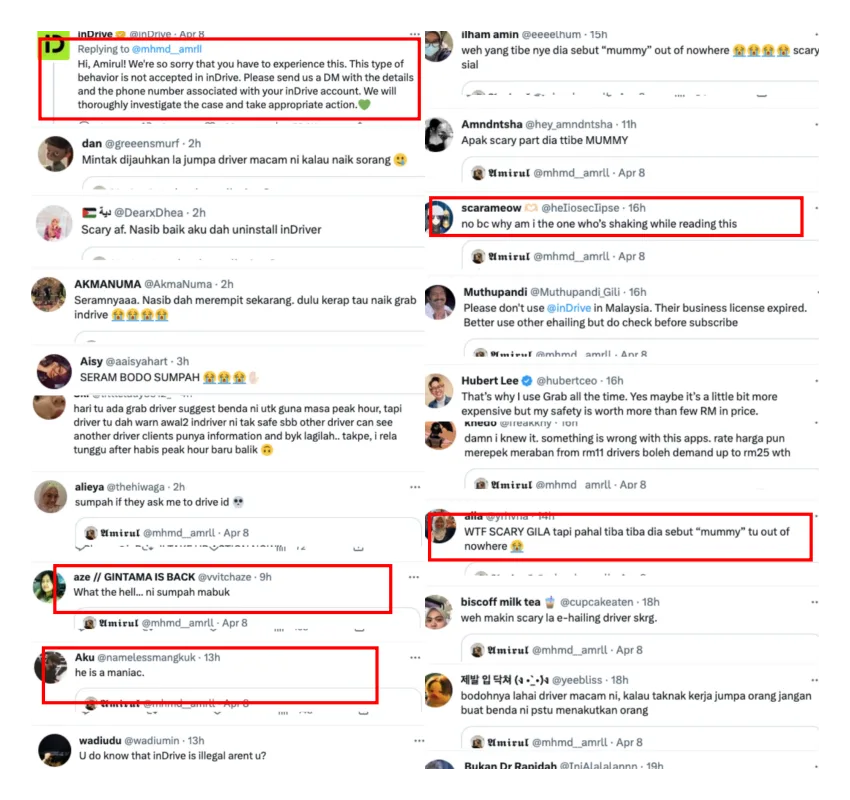Open more options on inDrive's reply
850x800 pixels.
click(x=415, y=34)
